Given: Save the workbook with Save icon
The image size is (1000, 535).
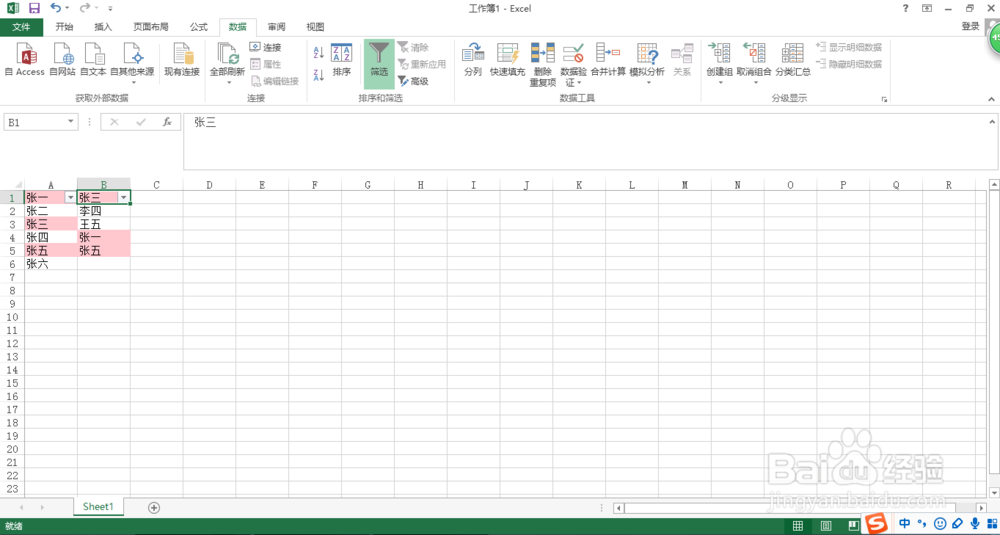Looking at the screenshot, I should [x=34, y=8].
